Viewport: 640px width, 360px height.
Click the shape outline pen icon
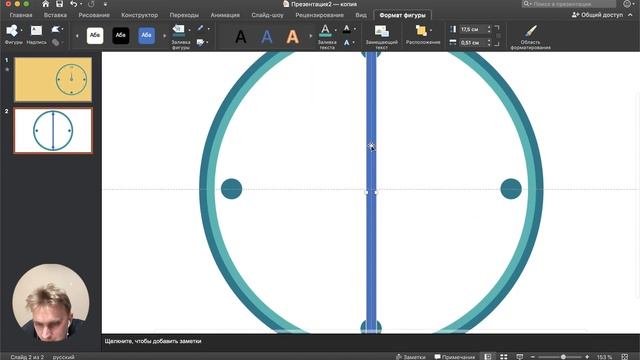200,28
